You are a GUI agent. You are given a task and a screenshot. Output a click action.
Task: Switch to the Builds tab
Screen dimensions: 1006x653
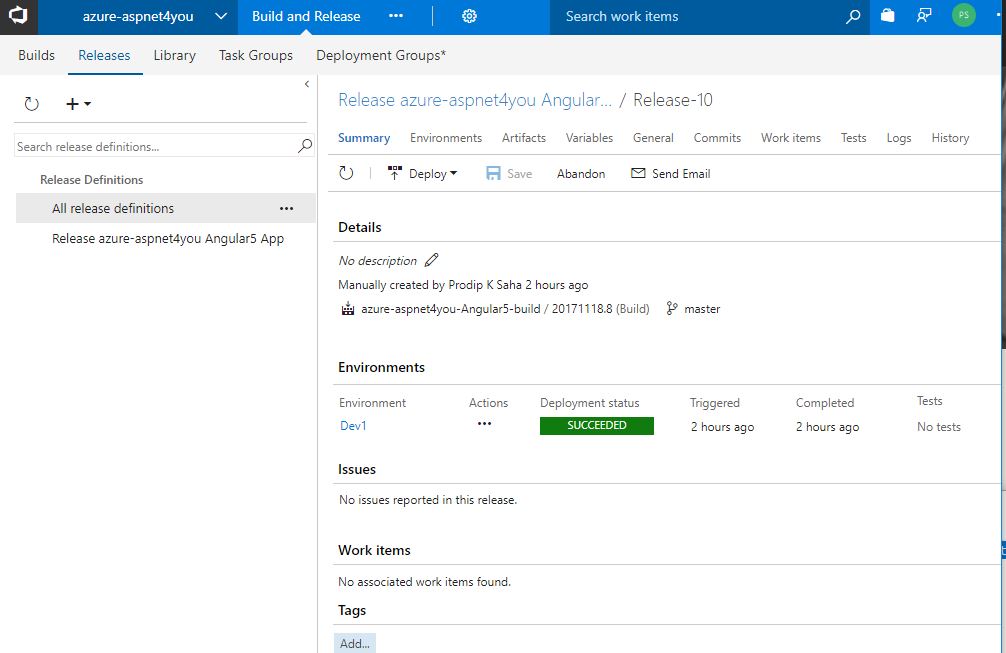[x=37, y=55]
